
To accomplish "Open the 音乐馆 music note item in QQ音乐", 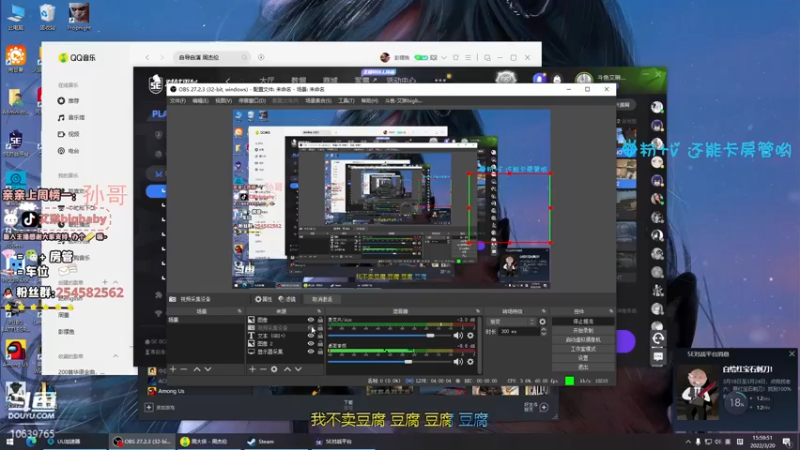I will click(x=71, y=117).
